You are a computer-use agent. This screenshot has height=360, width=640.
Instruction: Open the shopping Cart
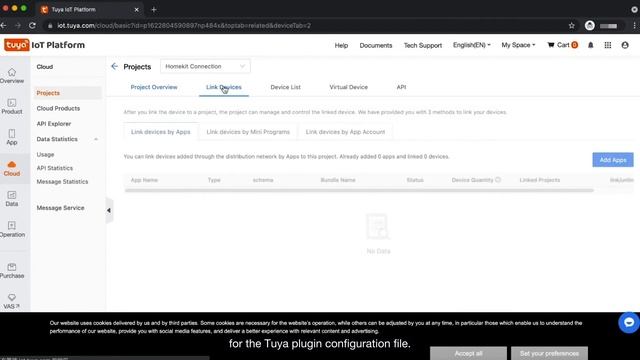tap(562, 45)
